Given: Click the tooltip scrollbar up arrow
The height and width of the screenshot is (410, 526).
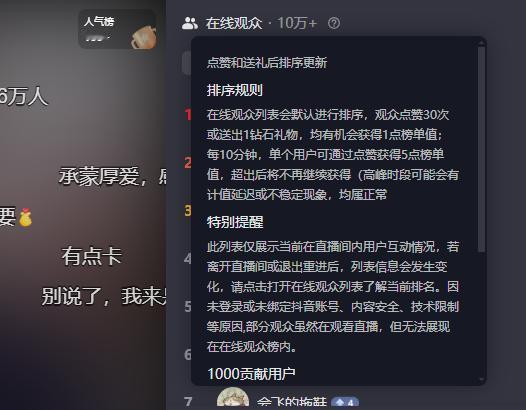Looking at the screenshot, I should pyautogui.click(x=482, y=43).
